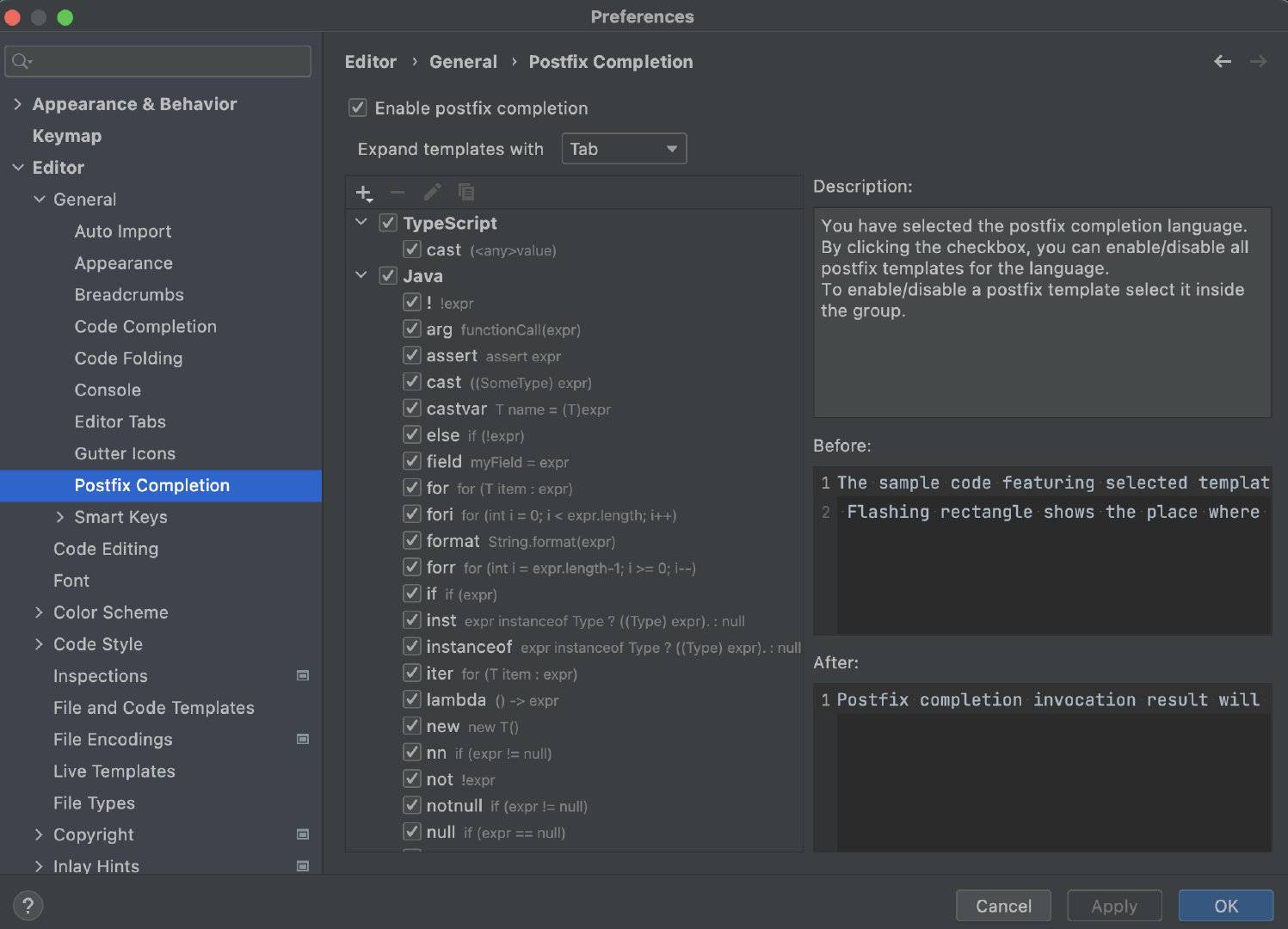This screenshot has height=929, width=1288.
Task: Toggle Enable postfix completion checkbox
Action: (x=357, y=108)
